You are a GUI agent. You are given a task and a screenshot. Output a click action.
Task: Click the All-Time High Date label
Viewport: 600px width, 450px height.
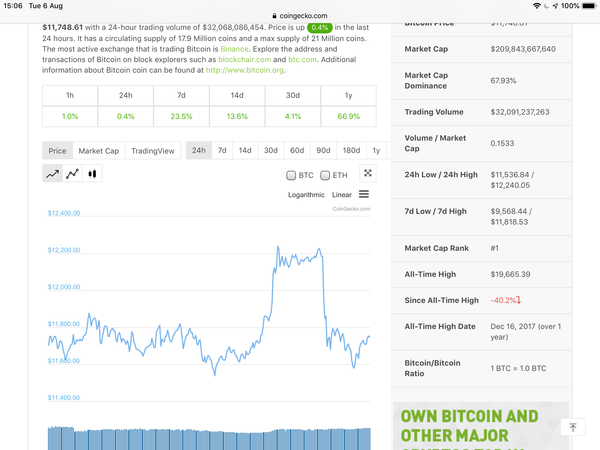point(440,326)
